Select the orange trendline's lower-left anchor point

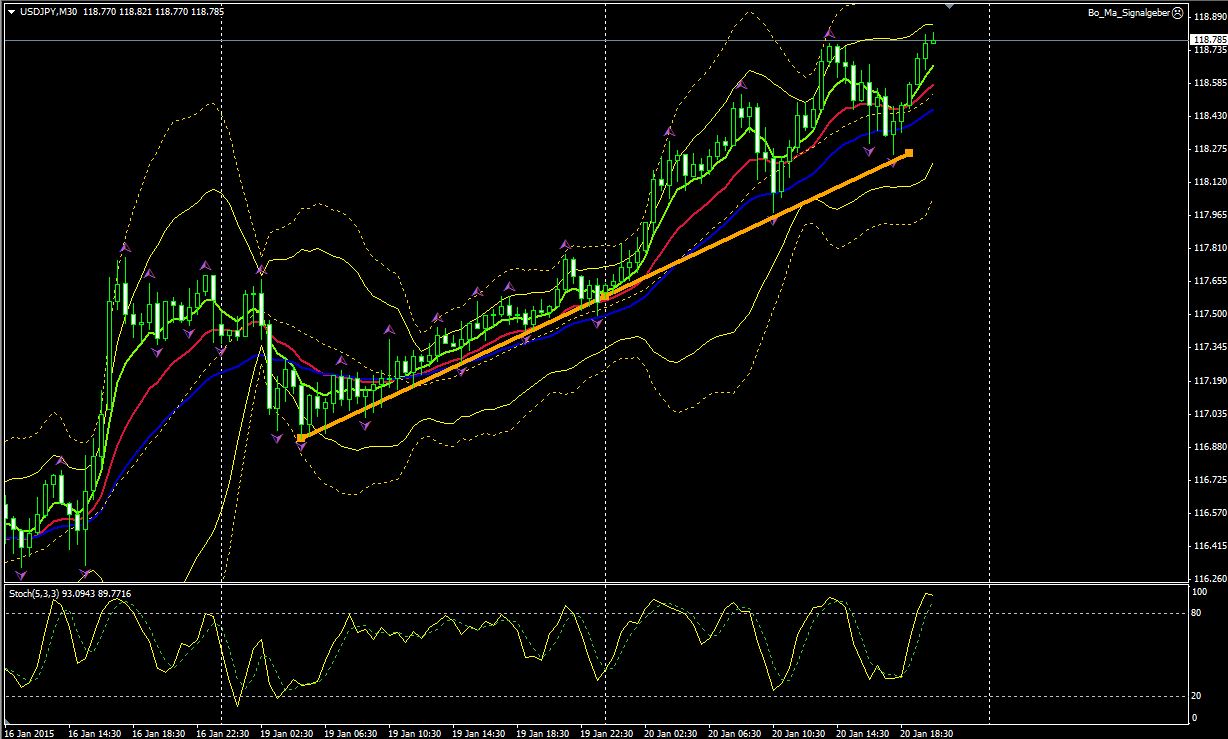pos(301,437)
